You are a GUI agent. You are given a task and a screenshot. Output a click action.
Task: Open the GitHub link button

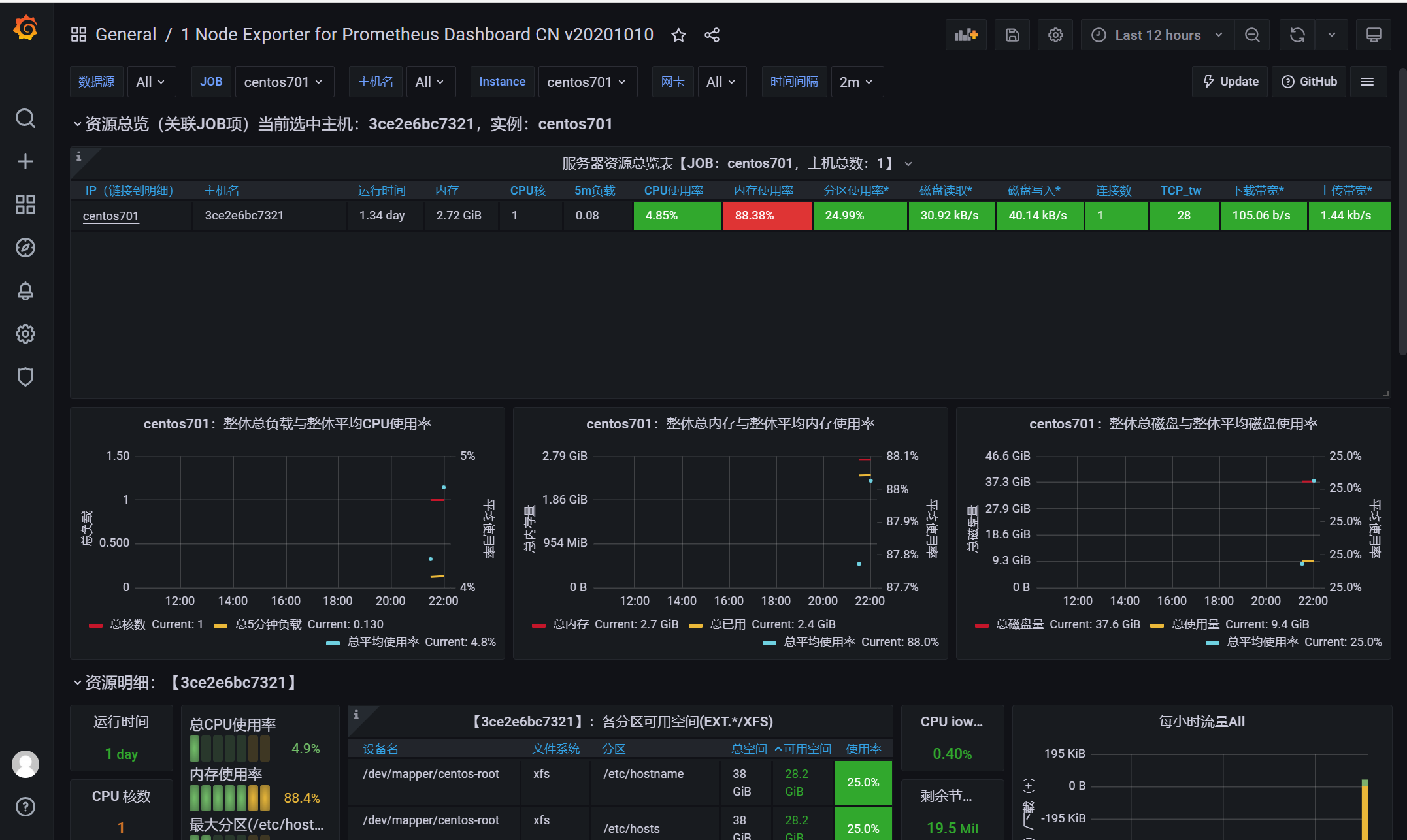point(1309,82)
